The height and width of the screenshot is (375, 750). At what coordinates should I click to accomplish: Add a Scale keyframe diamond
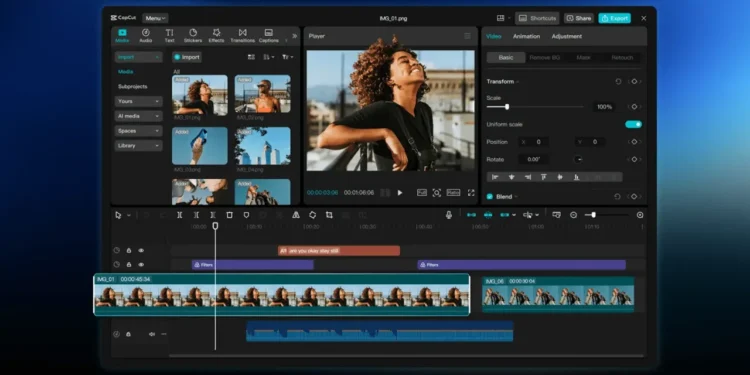634,107
